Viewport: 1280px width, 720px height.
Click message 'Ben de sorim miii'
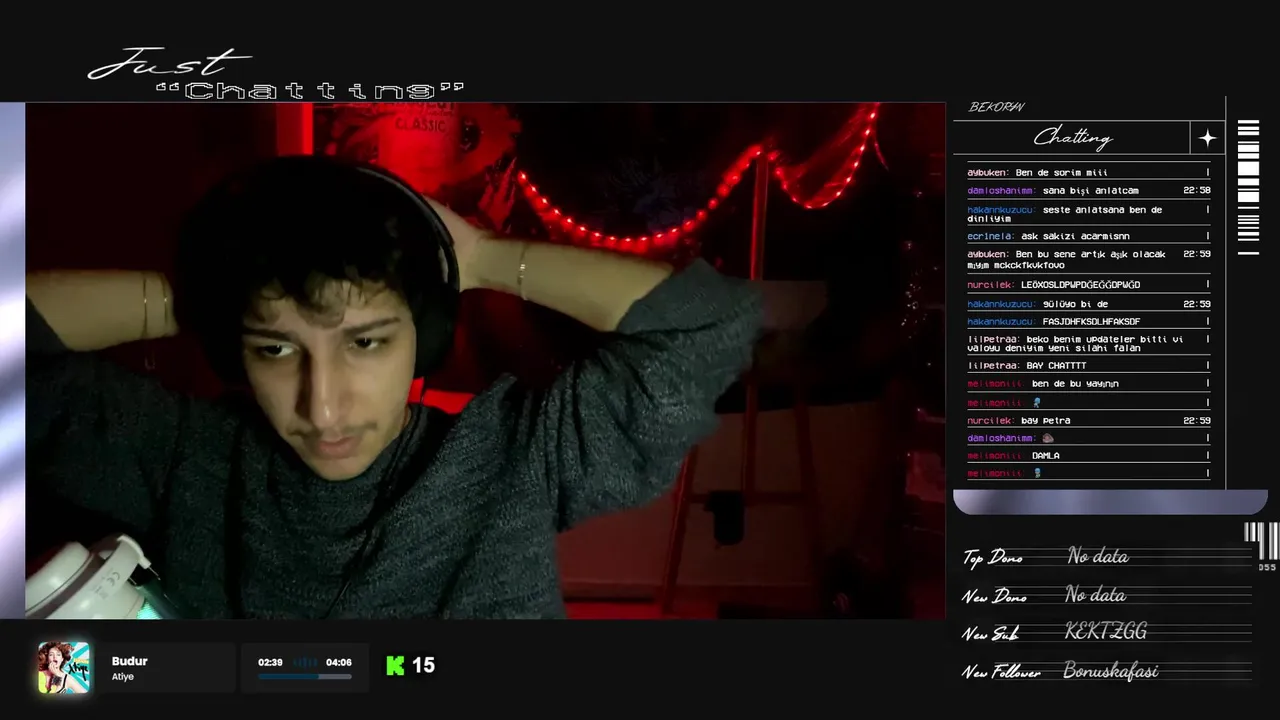click(x=1061, y=173)
